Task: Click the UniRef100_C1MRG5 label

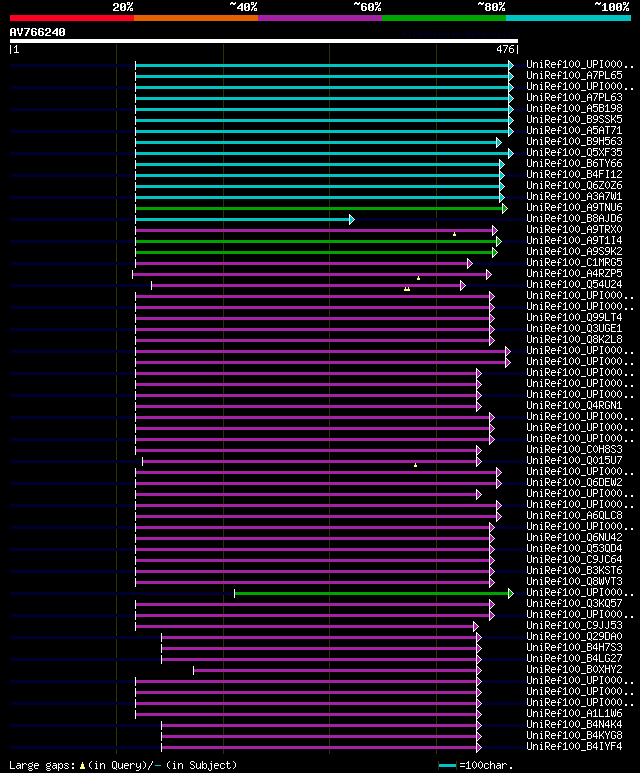Action: click(574, 263)
